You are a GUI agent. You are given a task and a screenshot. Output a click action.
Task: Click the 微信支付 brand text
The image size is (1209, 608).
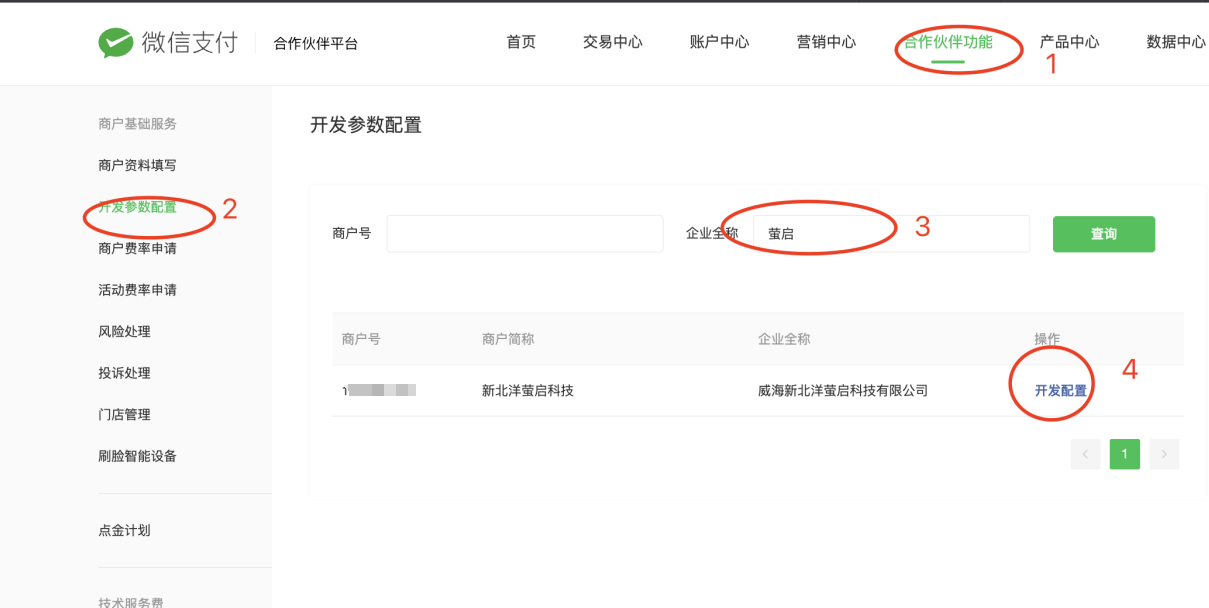click(x=189, y=43)
